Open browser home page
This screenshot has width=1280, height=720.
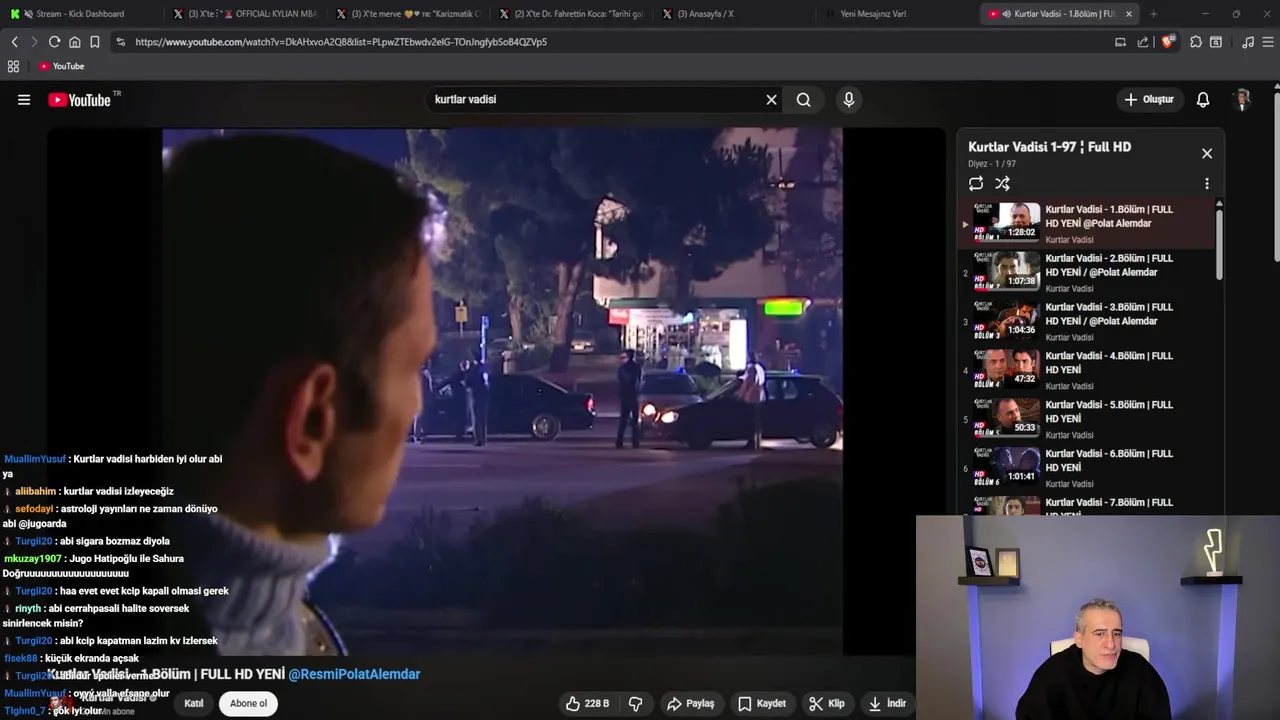(74, 42)
